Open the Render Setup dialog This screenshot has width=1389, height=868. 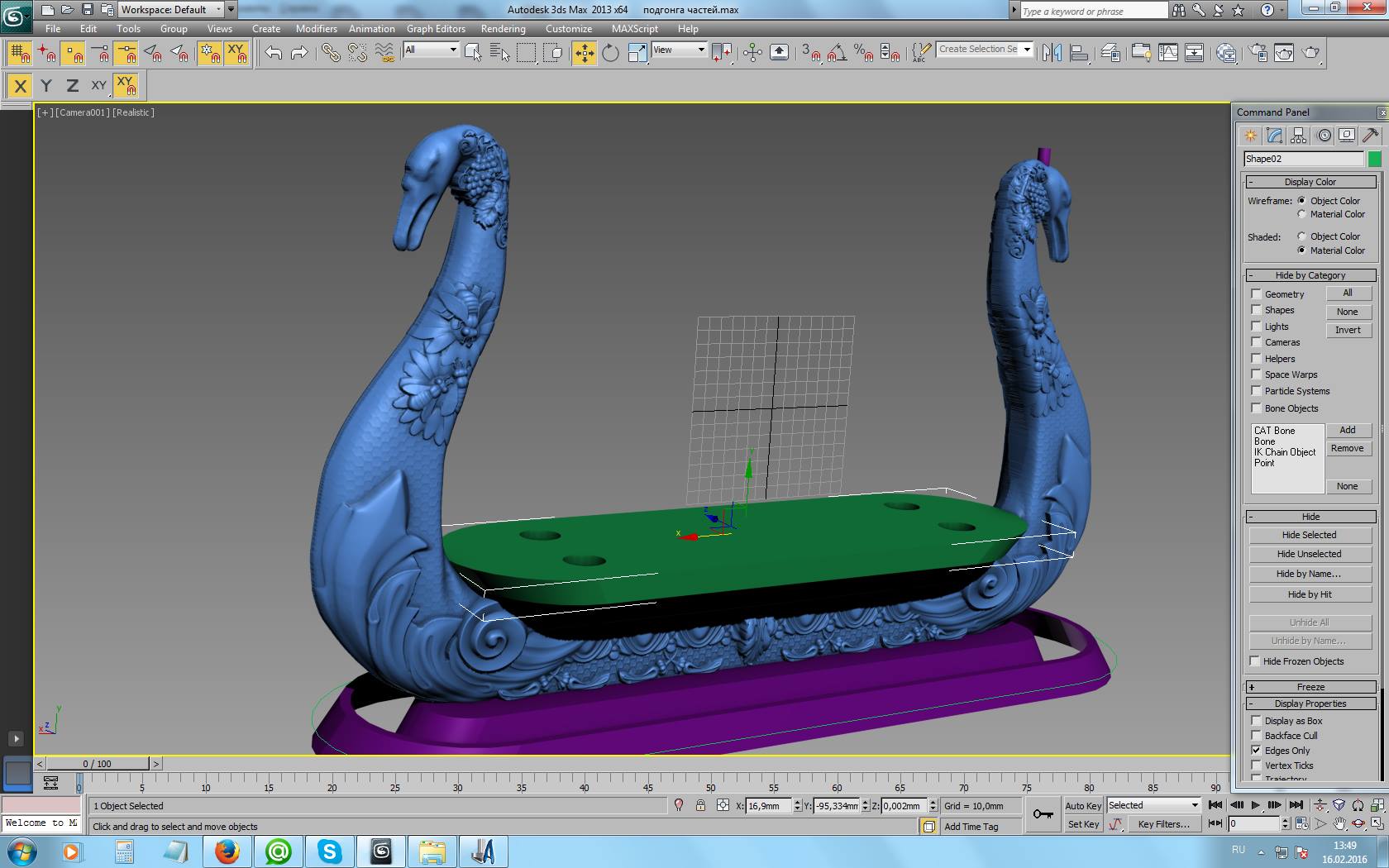[1258, 53]
